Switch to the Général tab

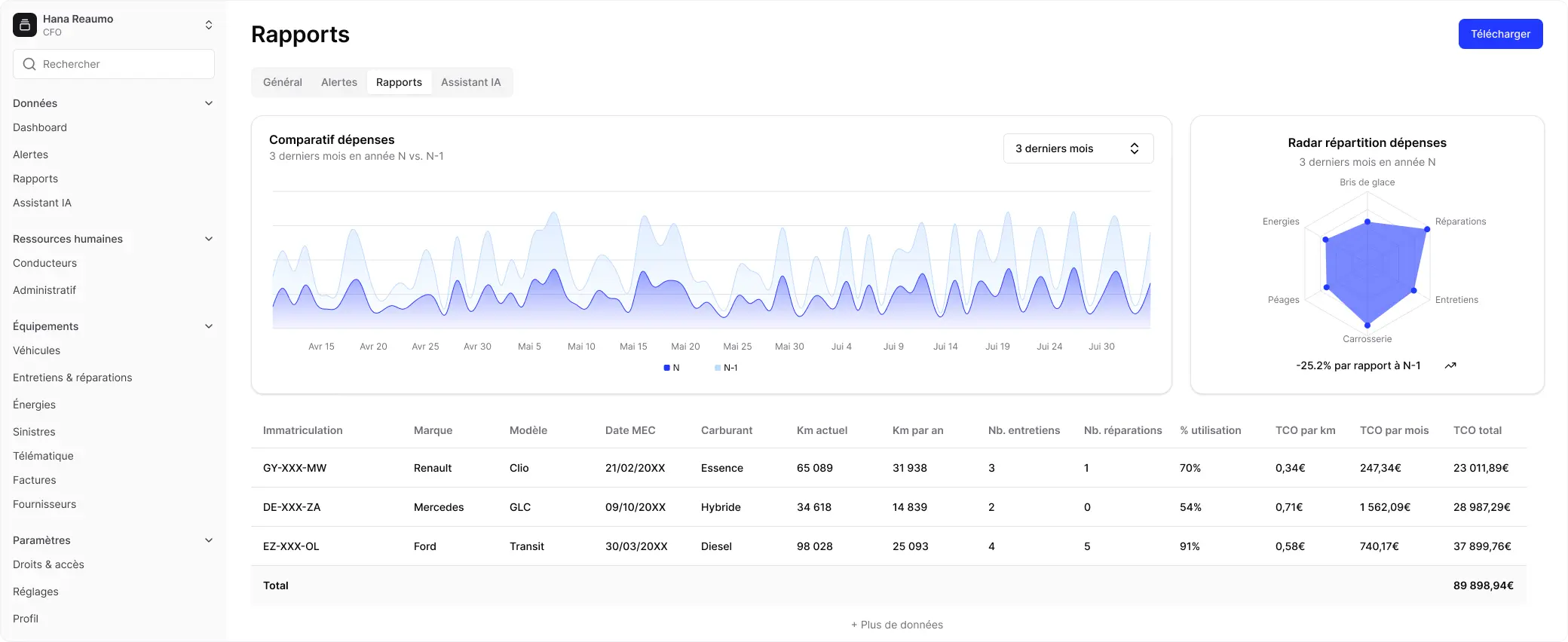click(x=283, y=82)
